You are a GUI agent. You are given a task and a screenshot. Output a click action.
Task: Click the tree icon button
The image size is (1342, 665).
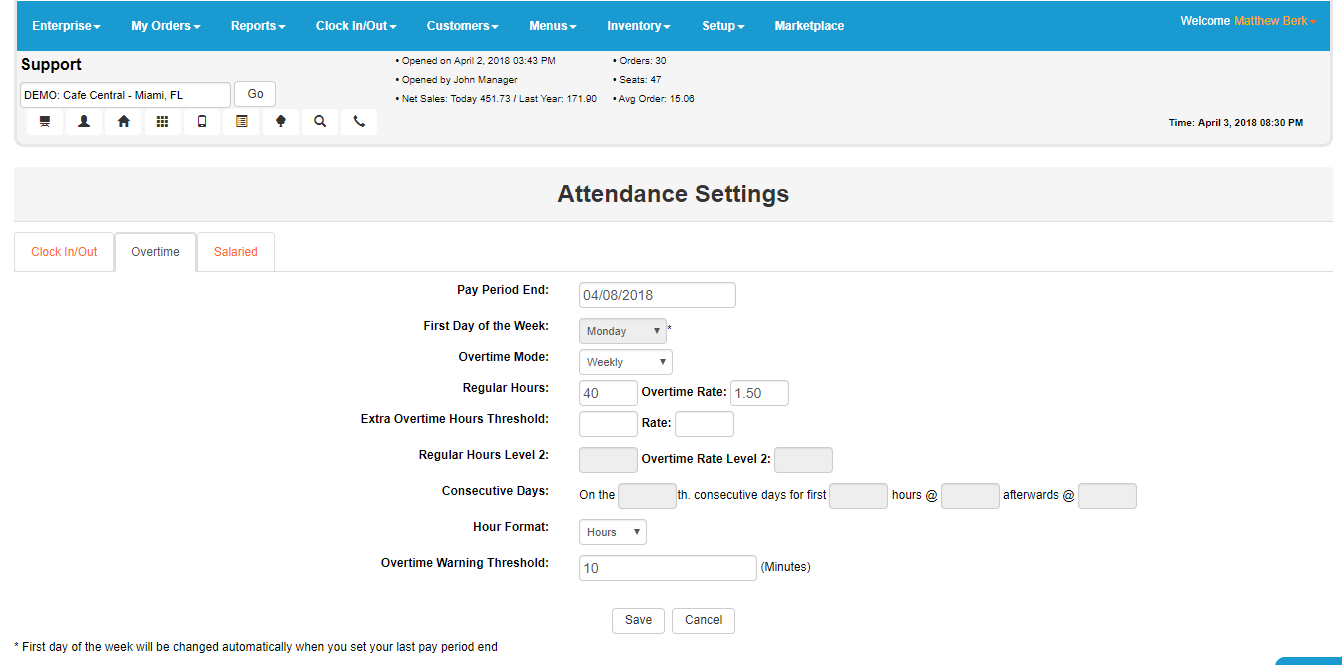pos(280,122)
